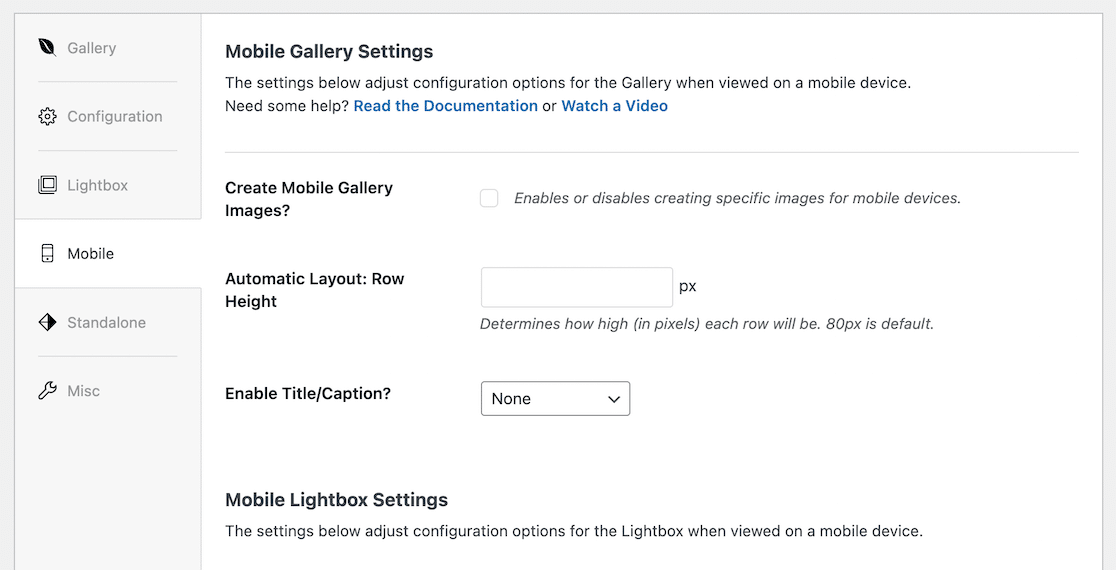Focus the Row Height input field
The height and width of the screenshot is (570, 1116).
point(577,287)
